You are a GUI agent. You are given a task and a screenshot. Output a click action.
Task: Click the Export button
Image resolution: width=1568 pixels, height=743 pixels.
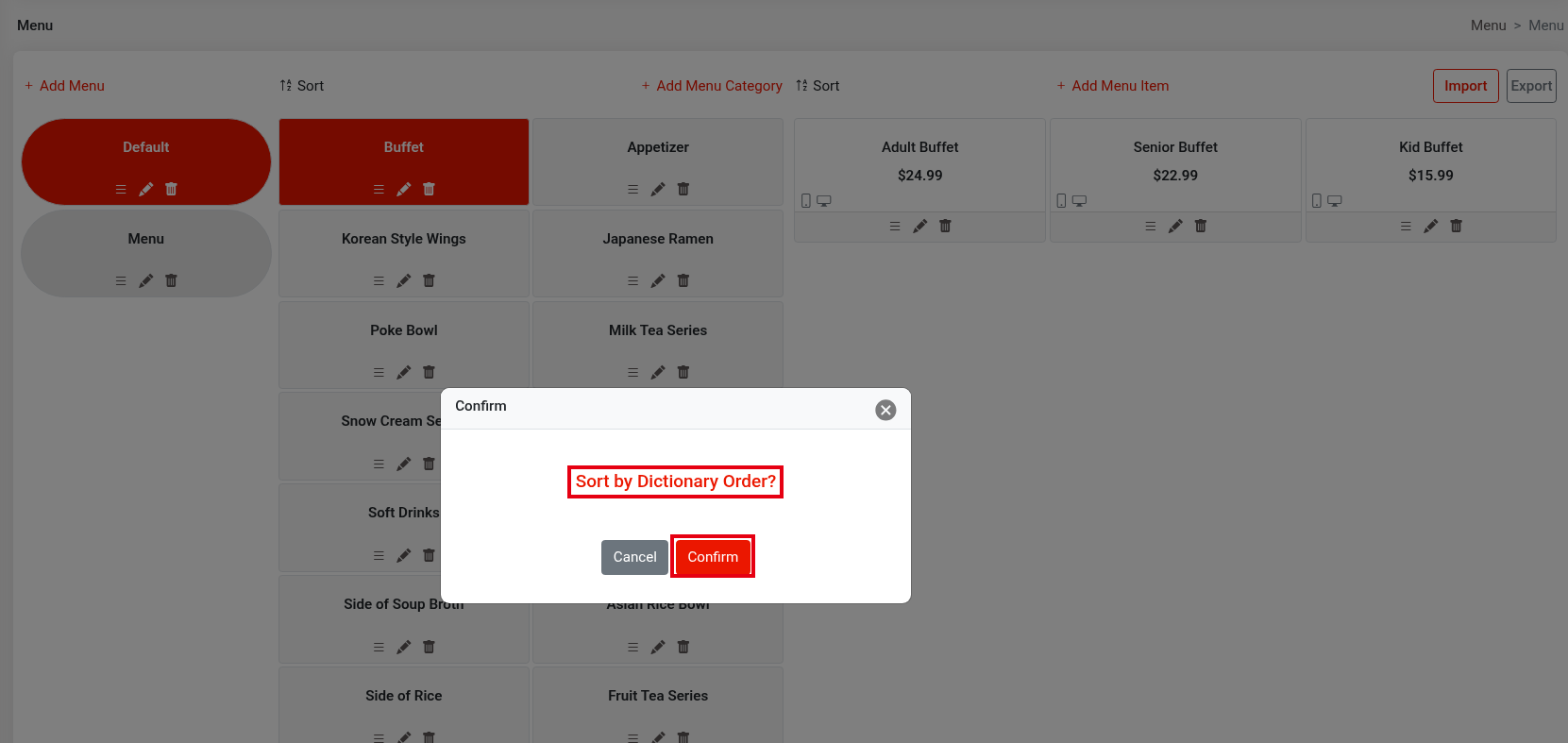tap(1531, 86)
